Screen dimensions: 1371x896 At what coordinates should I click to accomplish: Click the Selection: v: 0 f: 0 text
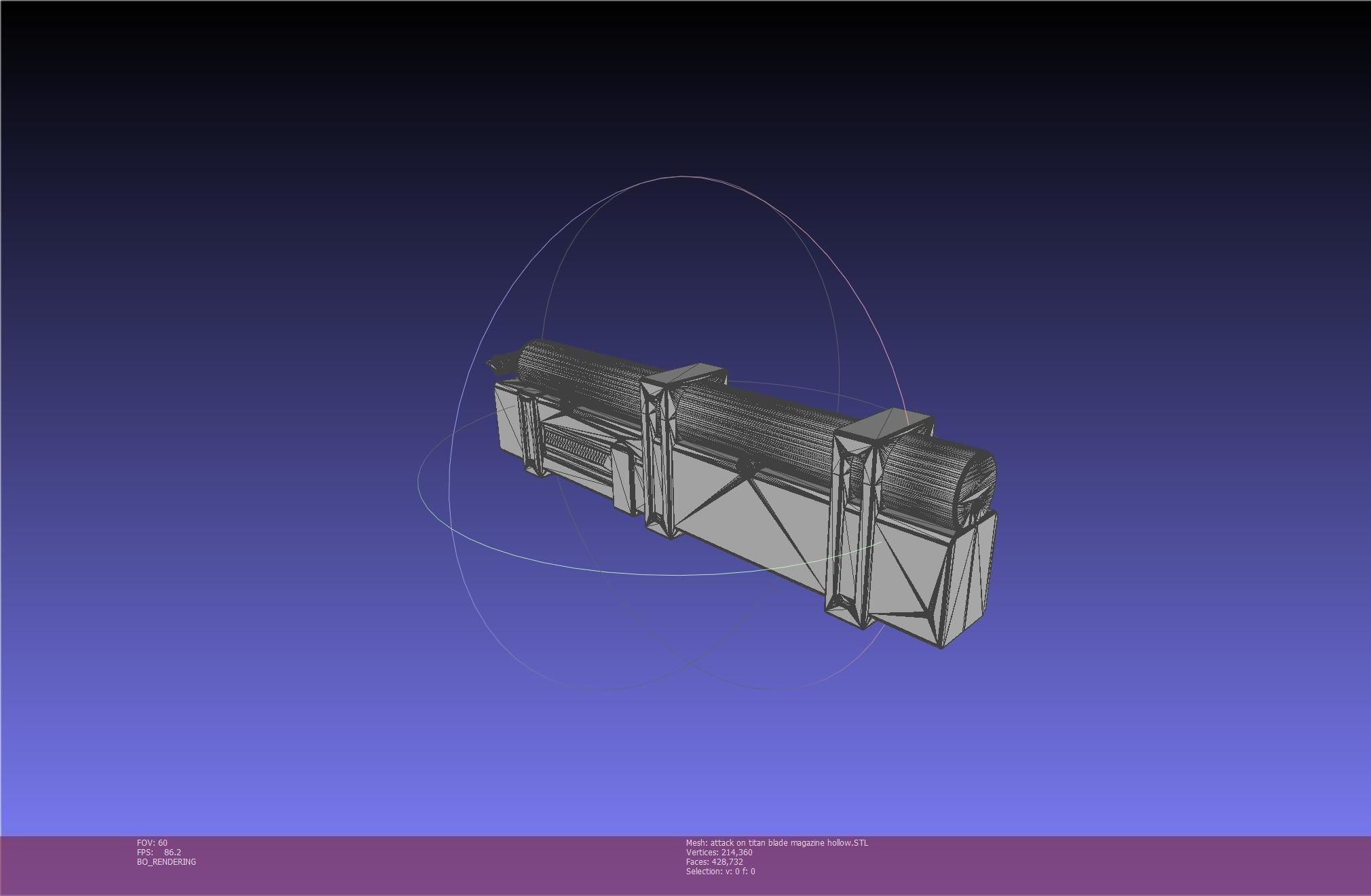tap(720, 871)
